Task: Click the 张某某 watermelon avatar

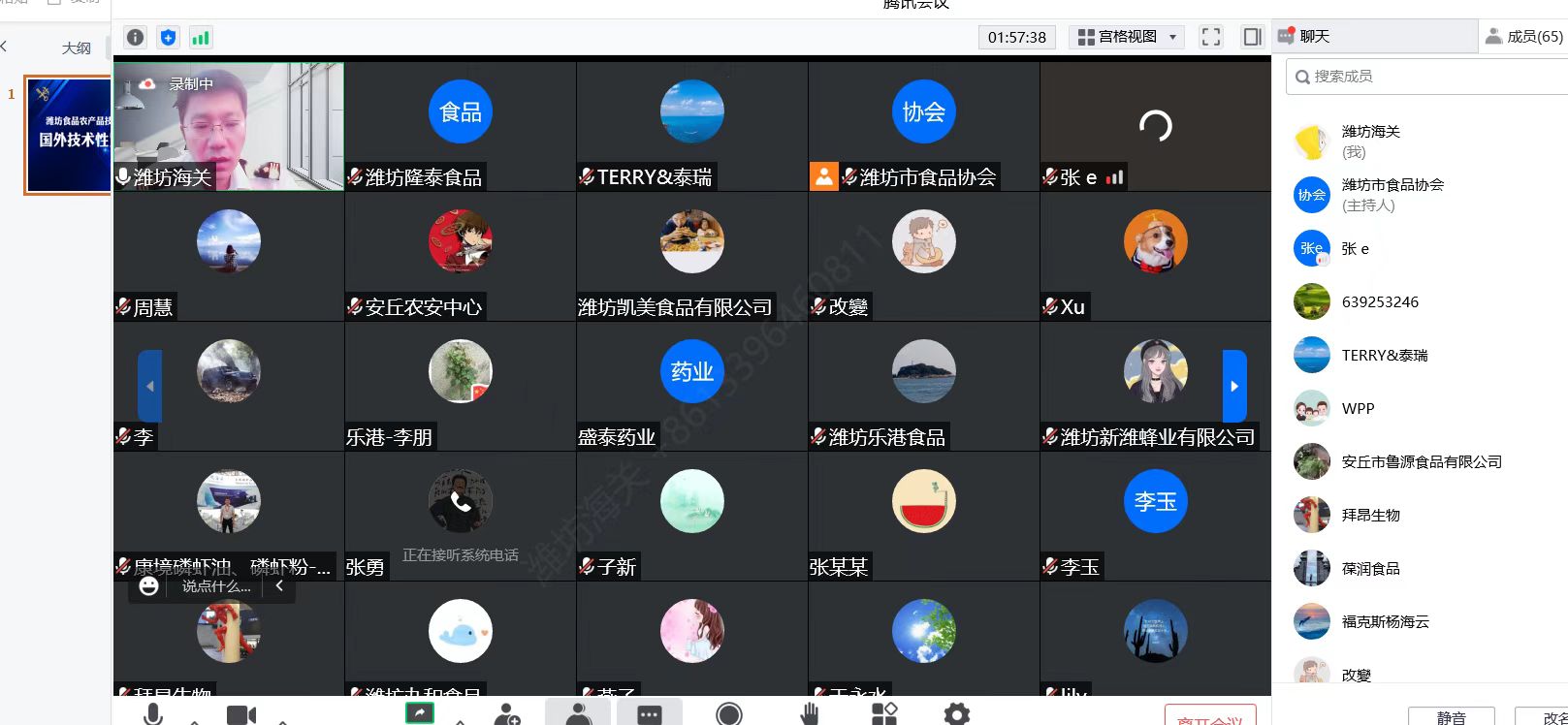Action: click(923, 501)
